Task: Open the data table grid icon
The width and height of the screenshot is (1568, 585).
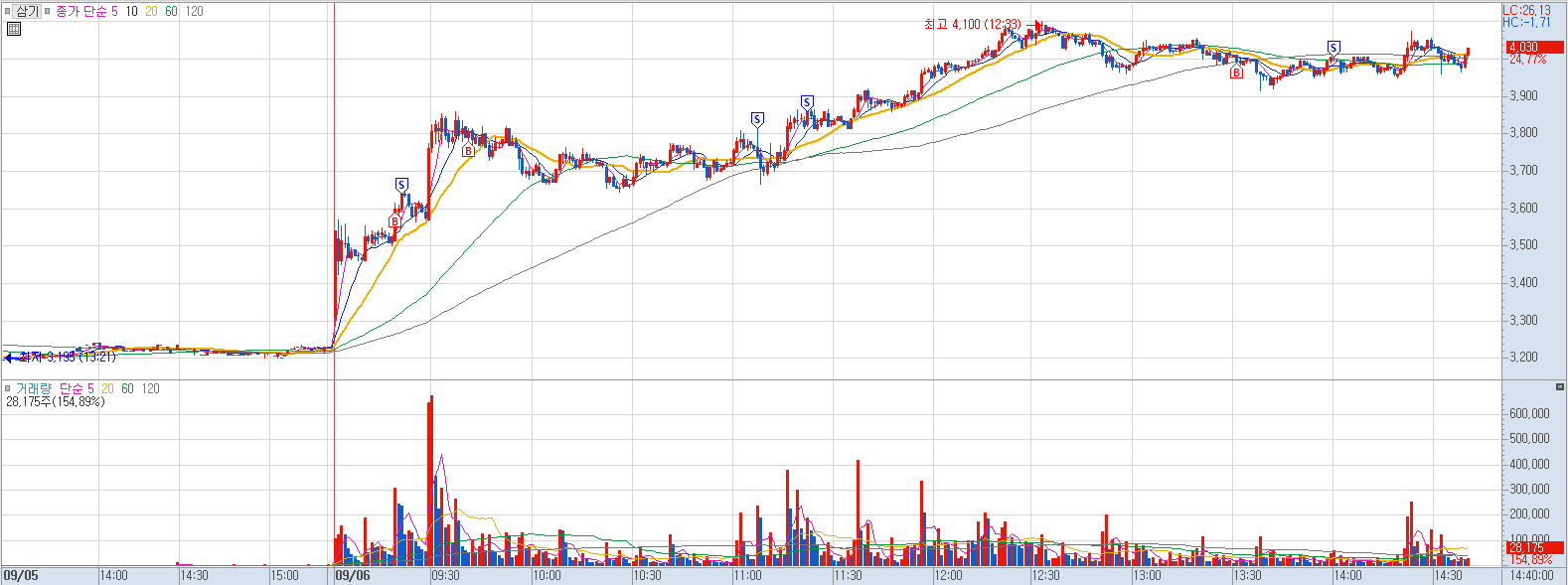Action: tap(14, 28)
